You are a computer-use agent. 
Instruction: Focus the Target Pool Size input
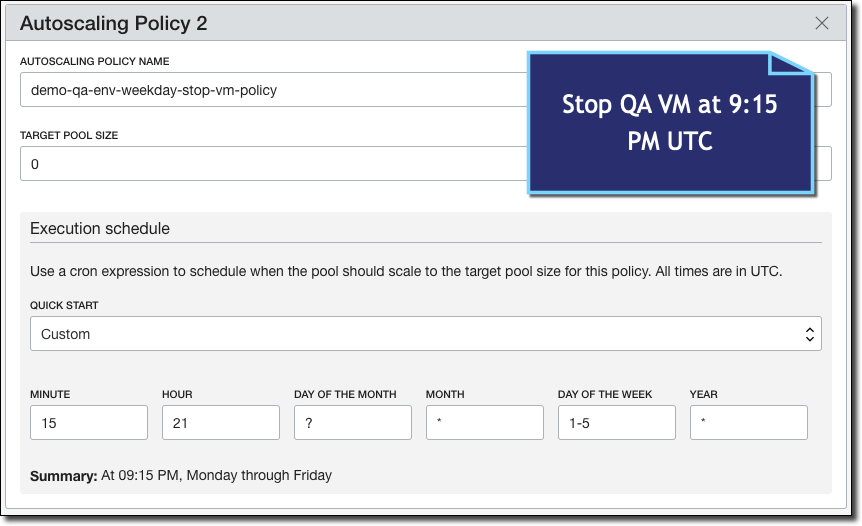(270, 164)
